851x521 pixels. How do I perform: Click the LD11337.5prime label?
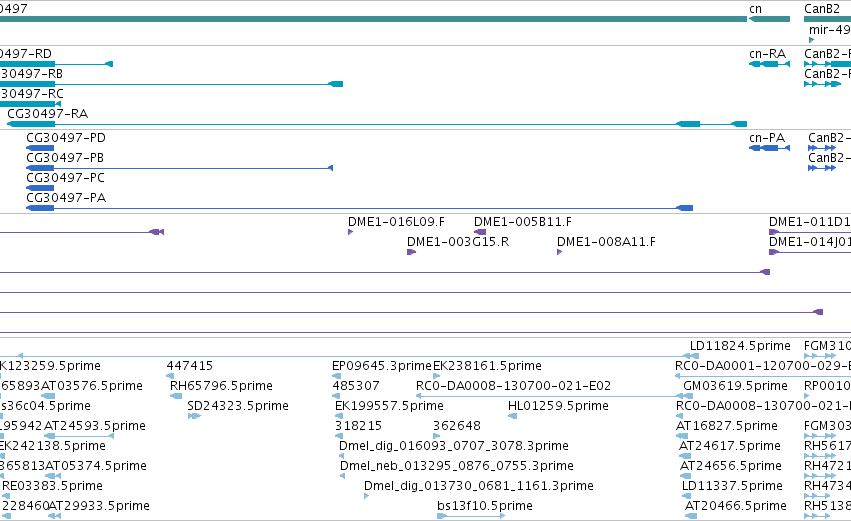point(732,487)
